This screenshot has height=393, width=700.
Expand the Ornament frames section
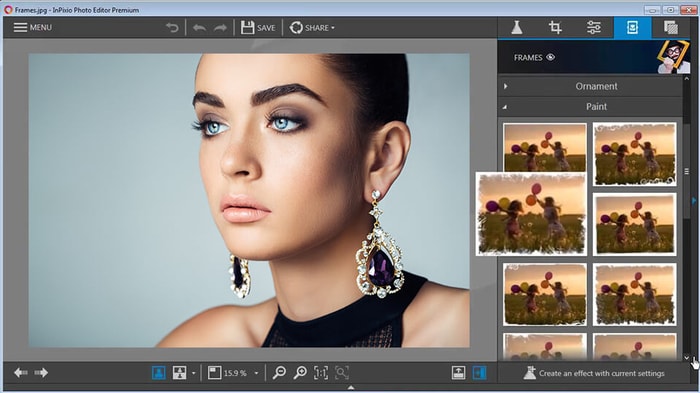pyautogui.click(x=590, y=86)
